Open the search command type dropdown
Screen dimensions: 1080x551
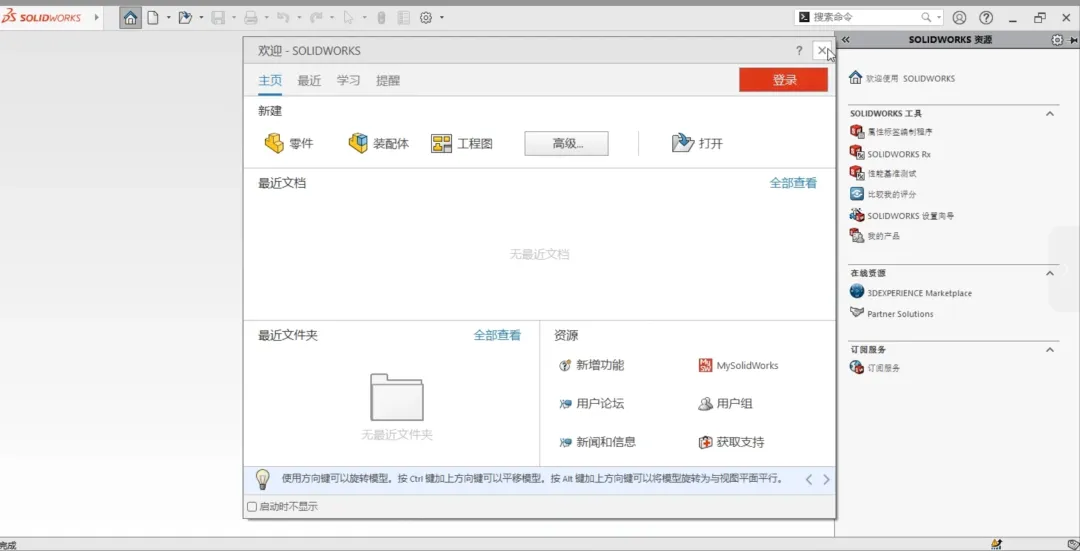click(x=939, y=17)
